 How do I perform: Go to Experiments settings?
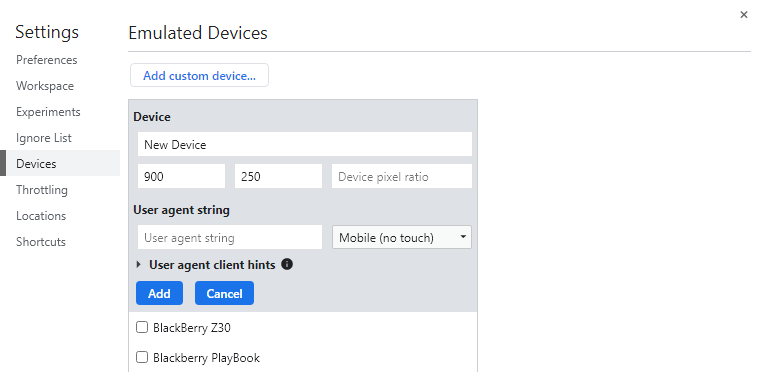[x=48, y=112]
